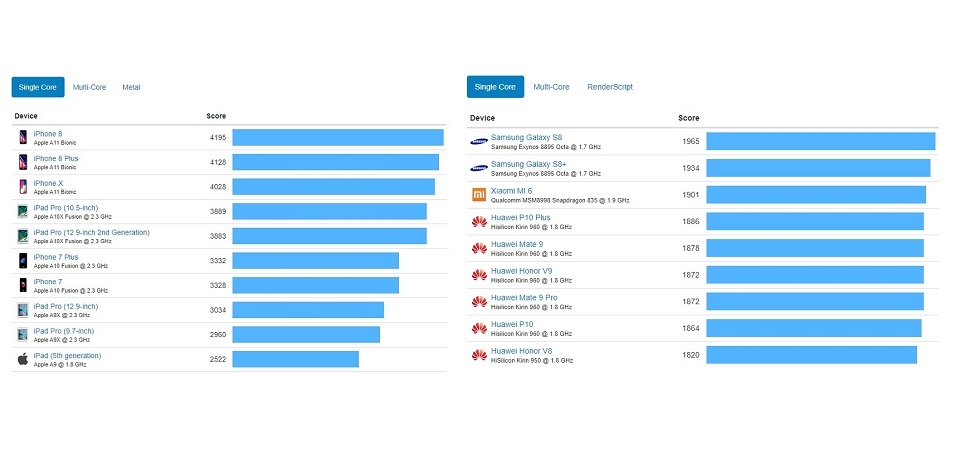Click the Device header in the iOS table

point(26,116)
